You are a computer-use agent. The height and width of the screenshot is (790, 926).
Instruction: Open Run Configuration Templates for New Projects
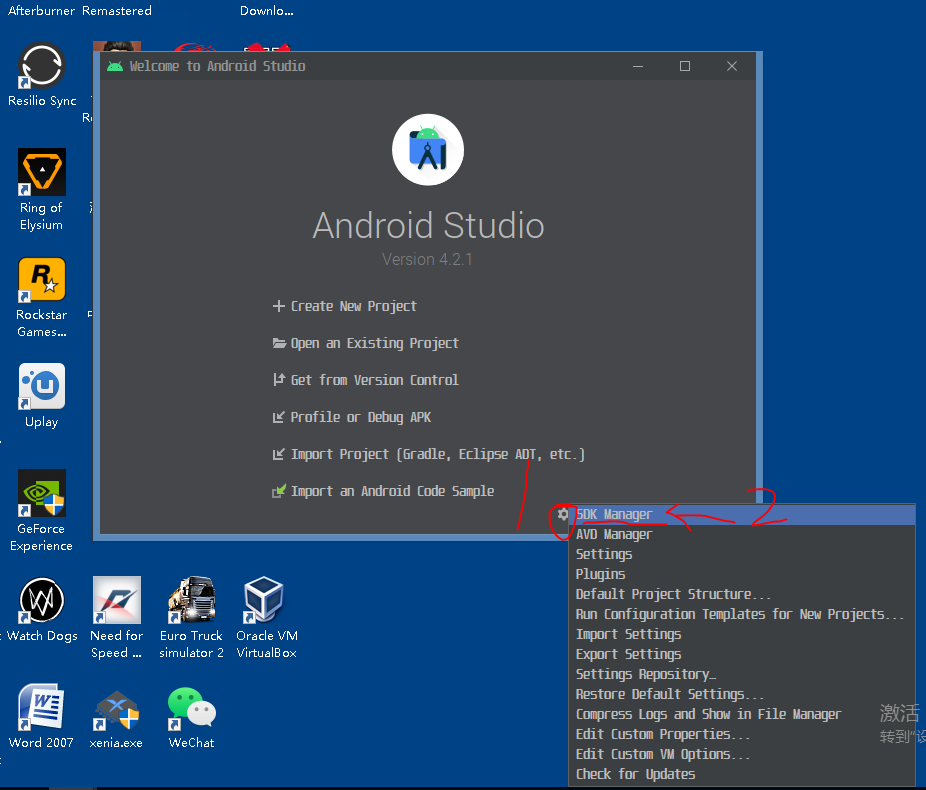(742, 615)
